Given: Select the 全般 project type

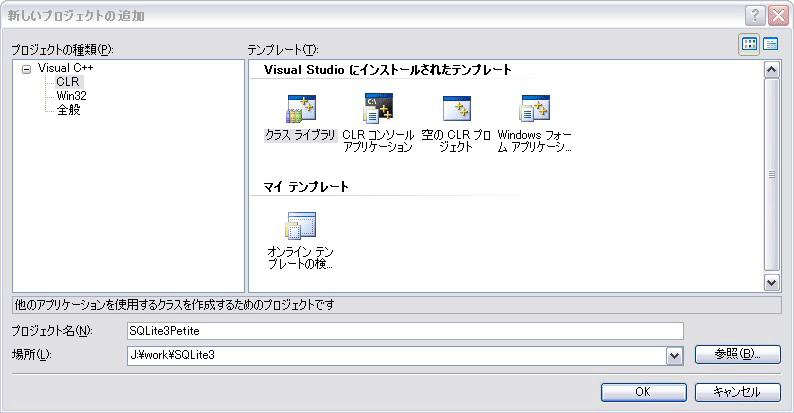Looking at the screenshot, I should click(68, 110).
